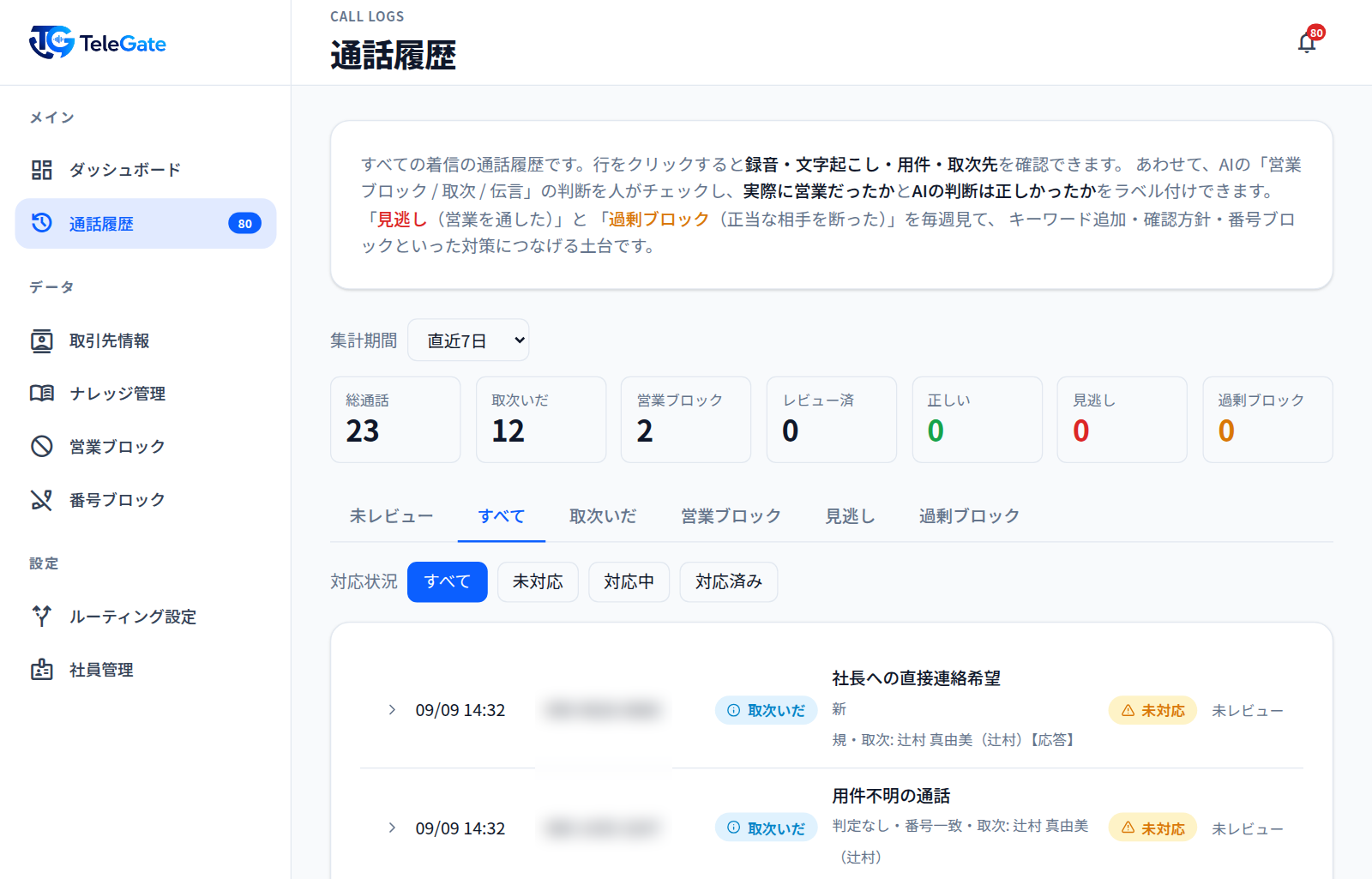Go to ナレッジ管理 page
The height and width of the screenshot is (879, 1372).
146,394
